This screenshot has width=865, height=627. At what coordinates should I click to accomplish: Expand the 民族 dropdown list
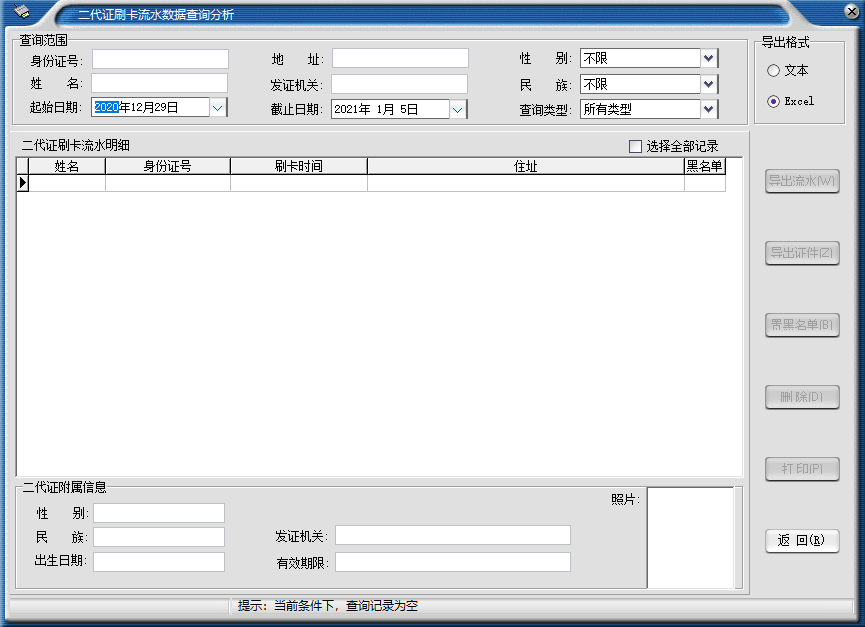[x=709, y=84]
